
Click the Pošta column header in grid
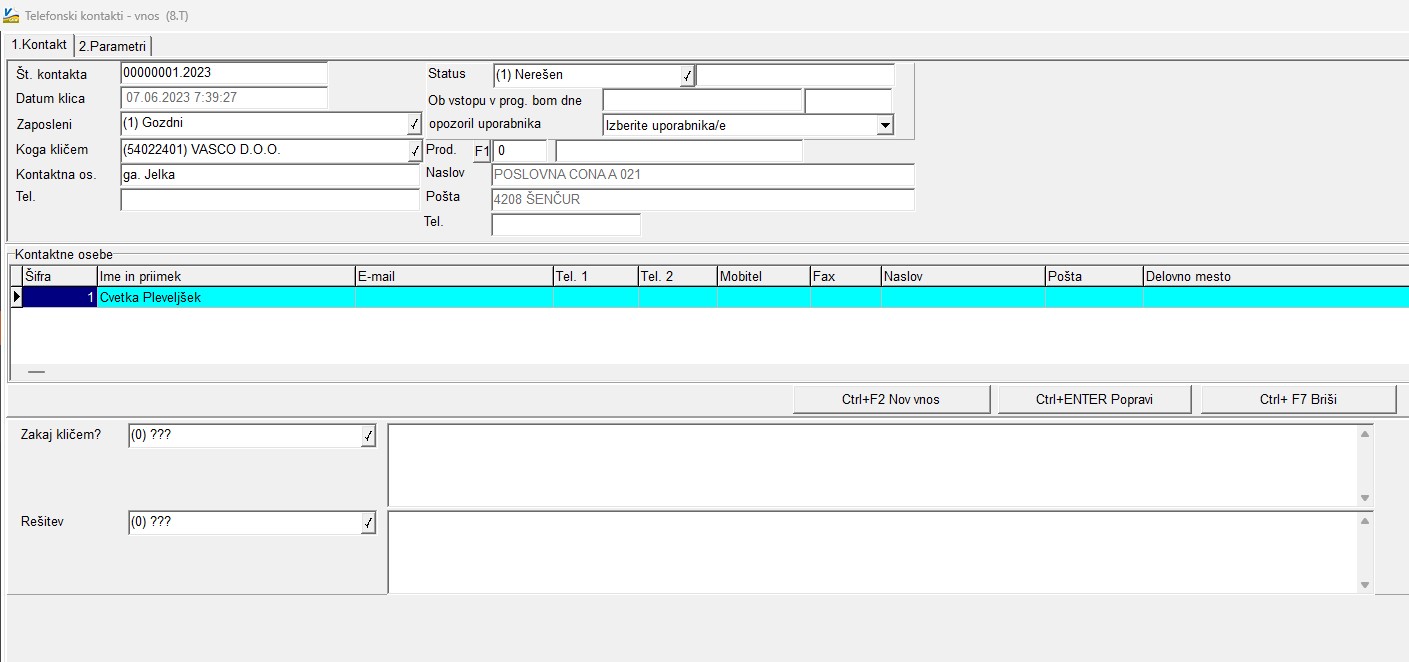click(1094, 276)
